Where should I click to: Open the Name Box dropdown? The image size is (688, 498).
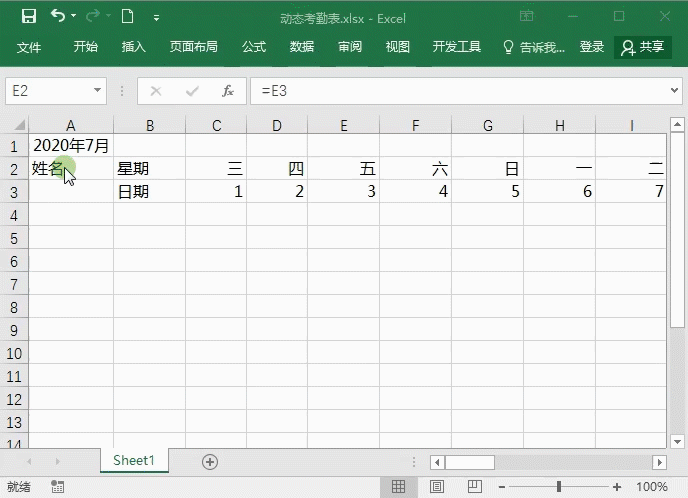click(x=98, y=91)
